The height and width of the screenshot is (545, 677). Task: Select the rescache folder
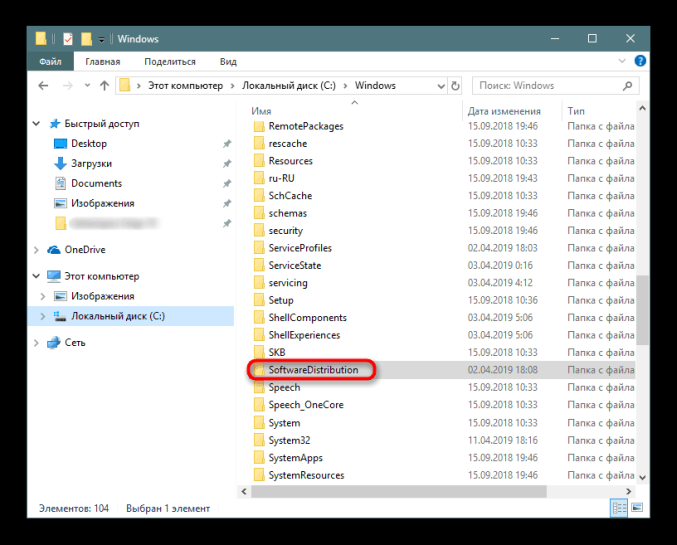pyautogui.click(x=288, y=143)
